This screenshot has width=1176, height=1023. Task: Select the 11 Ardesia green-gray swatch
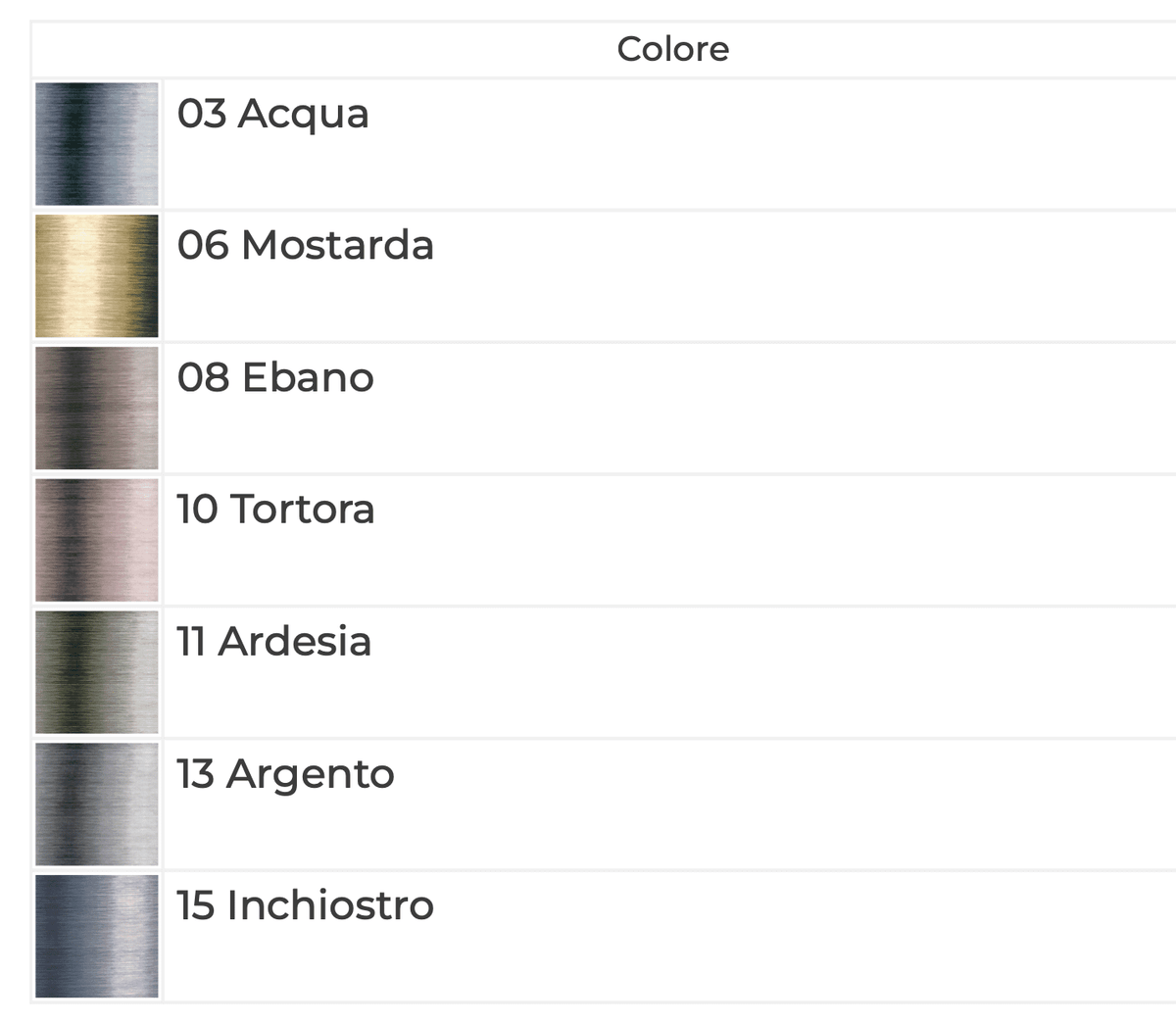tap(97, 672)
